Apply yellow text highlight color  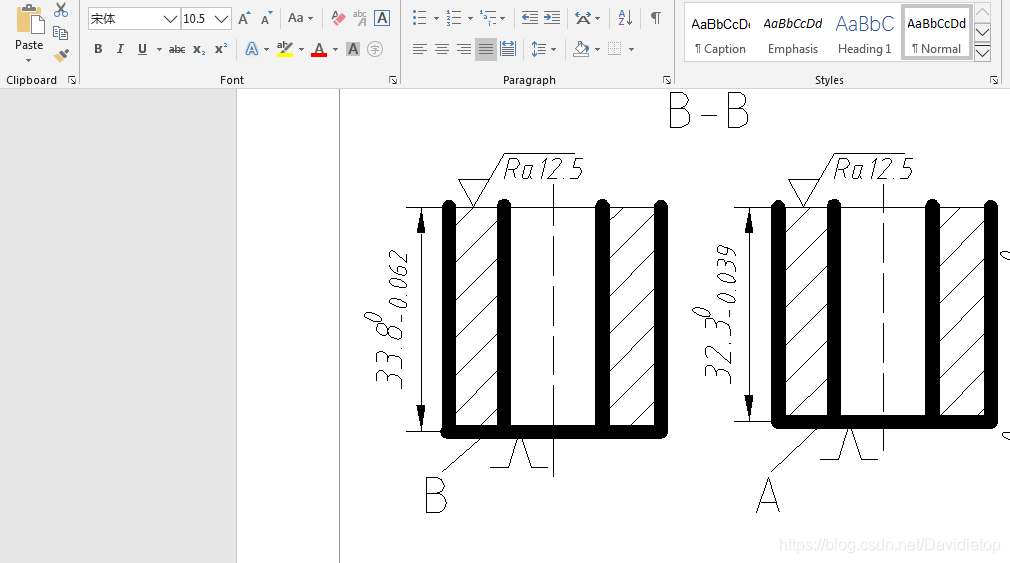click(285, 49)
